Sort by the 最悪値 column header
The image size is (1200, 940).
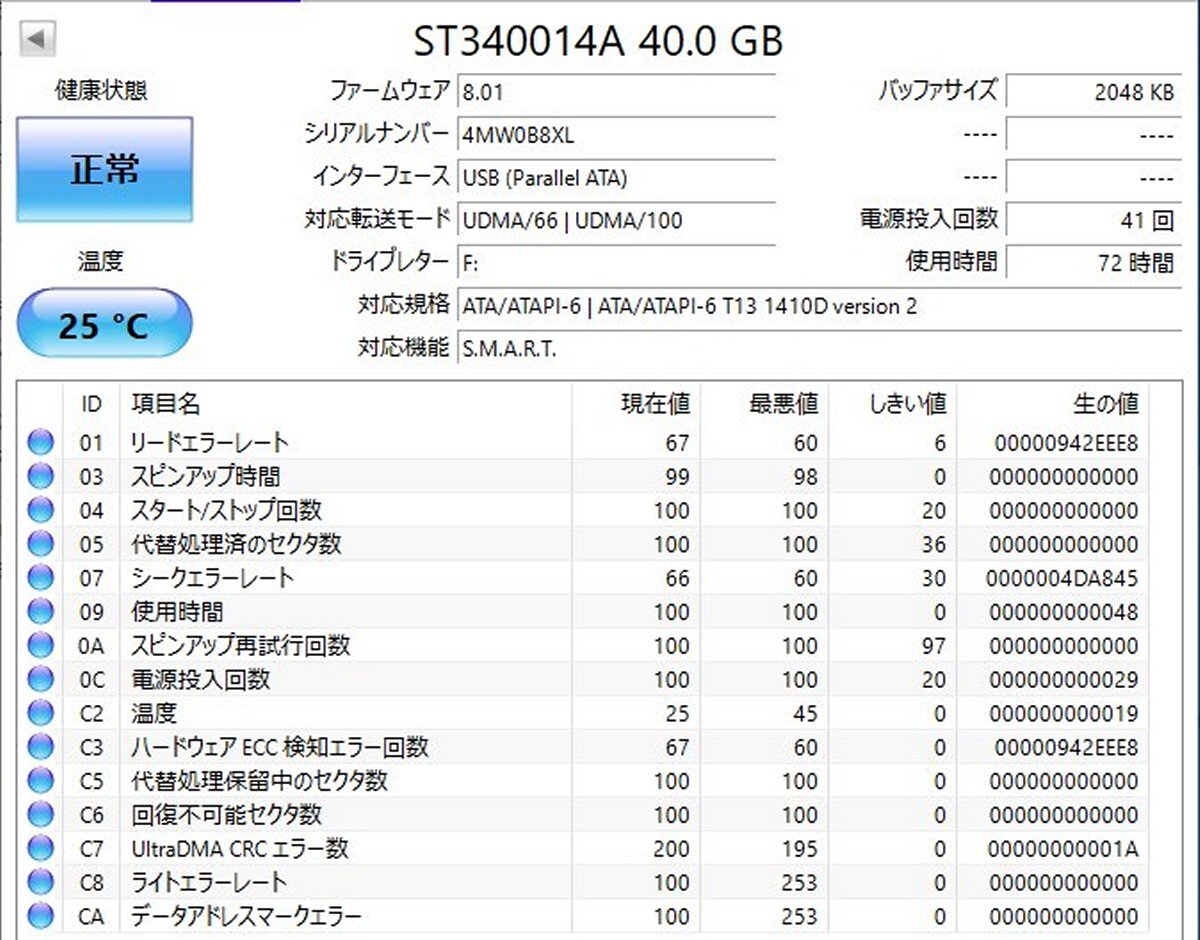tap(764, 404)
